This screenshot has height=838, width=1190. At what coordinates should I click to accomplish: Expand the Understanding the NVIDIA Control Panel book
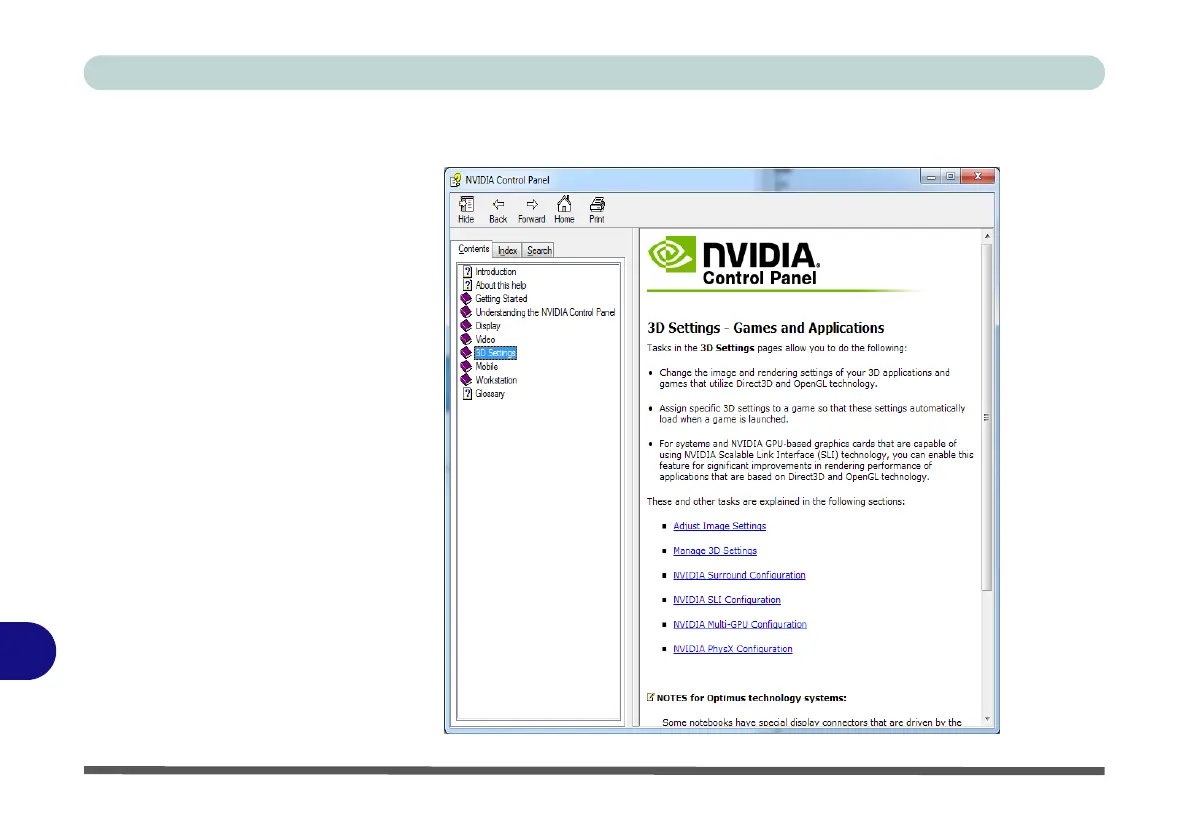tap(466, 313)
